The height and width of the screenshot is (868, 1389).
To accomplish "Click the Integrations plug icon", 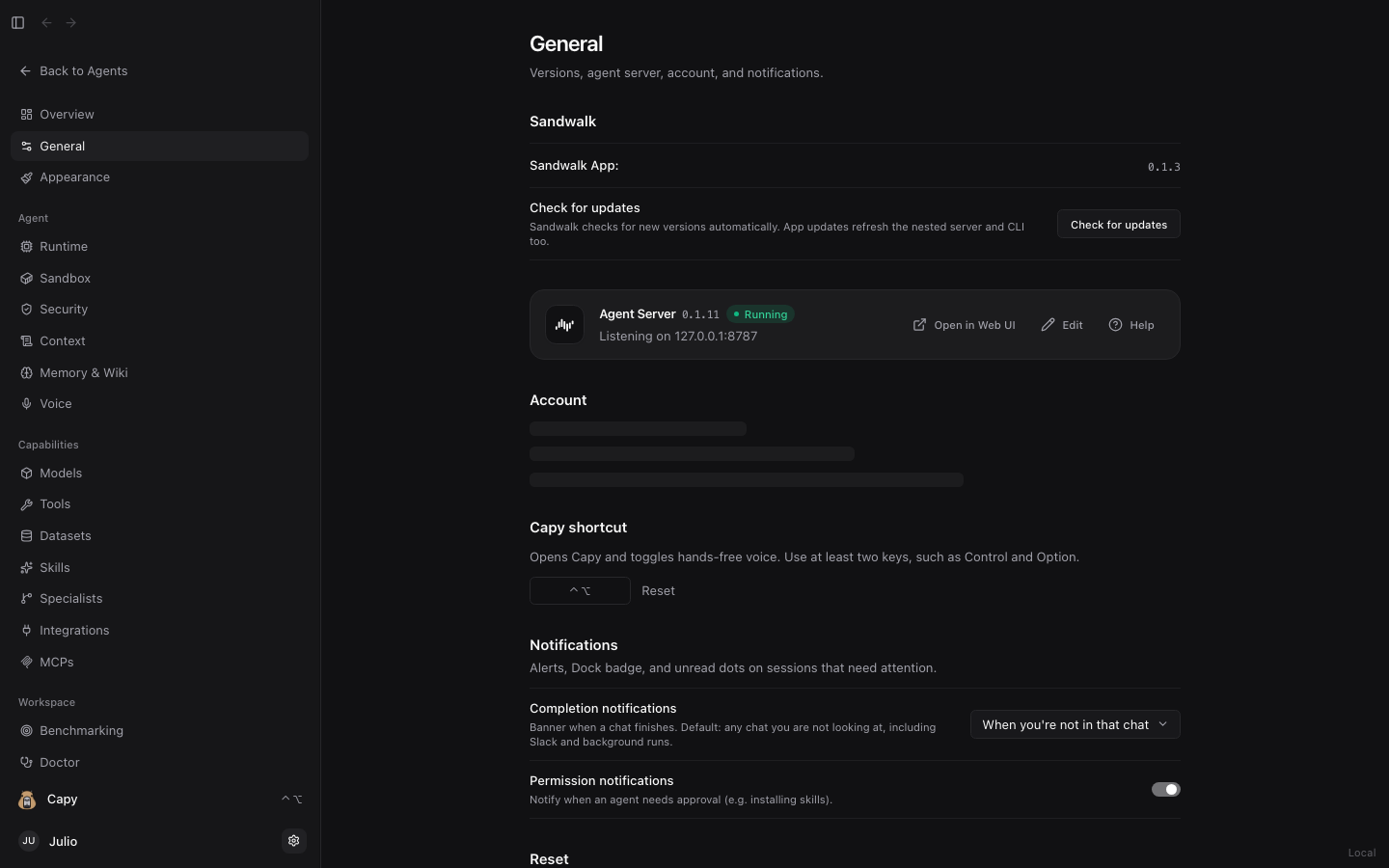I will coord(26,631).
